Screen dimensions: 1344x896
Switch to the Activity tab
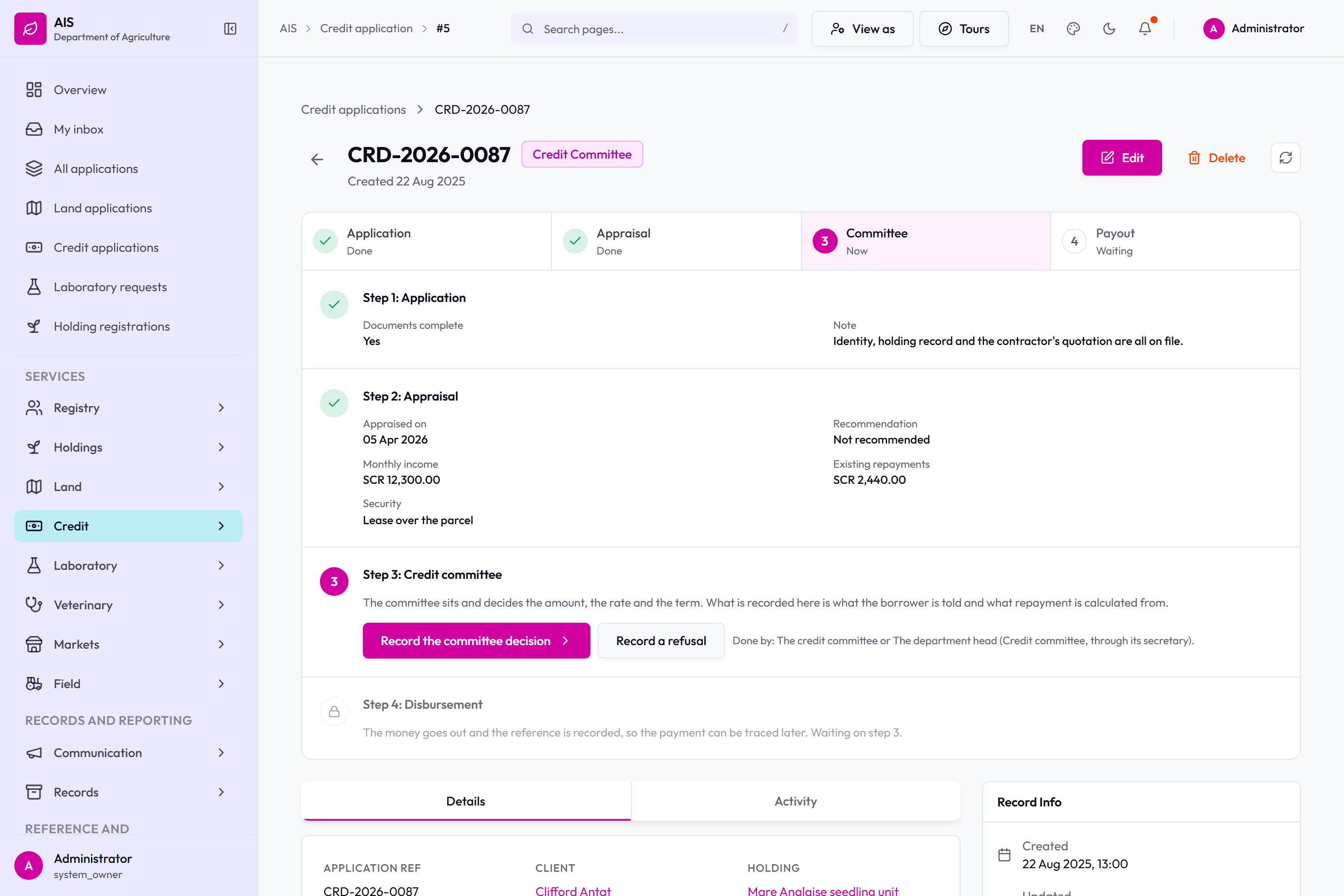pos(796,801)
